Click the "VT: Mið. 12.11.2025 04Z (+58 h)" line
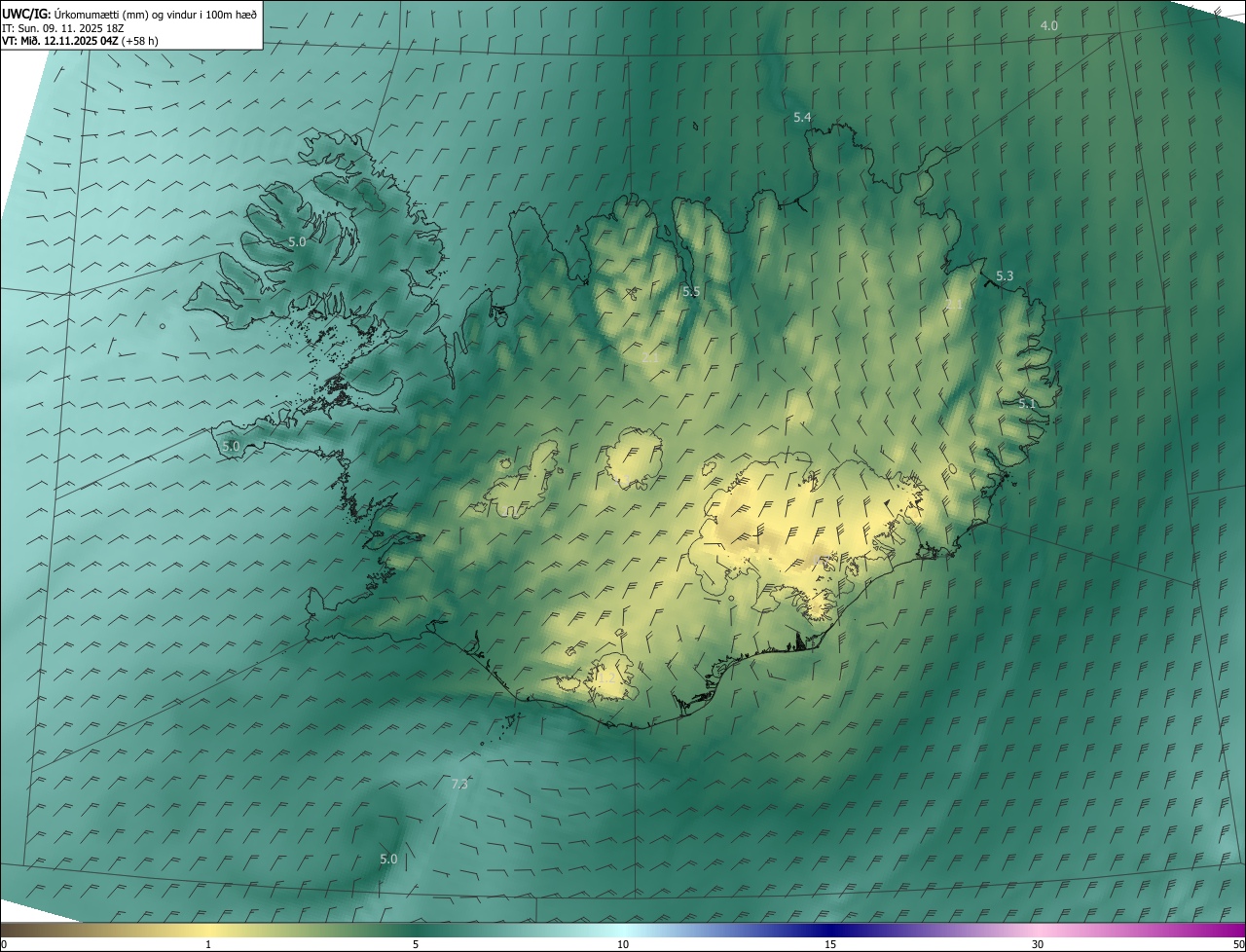 tap(80, 40)
